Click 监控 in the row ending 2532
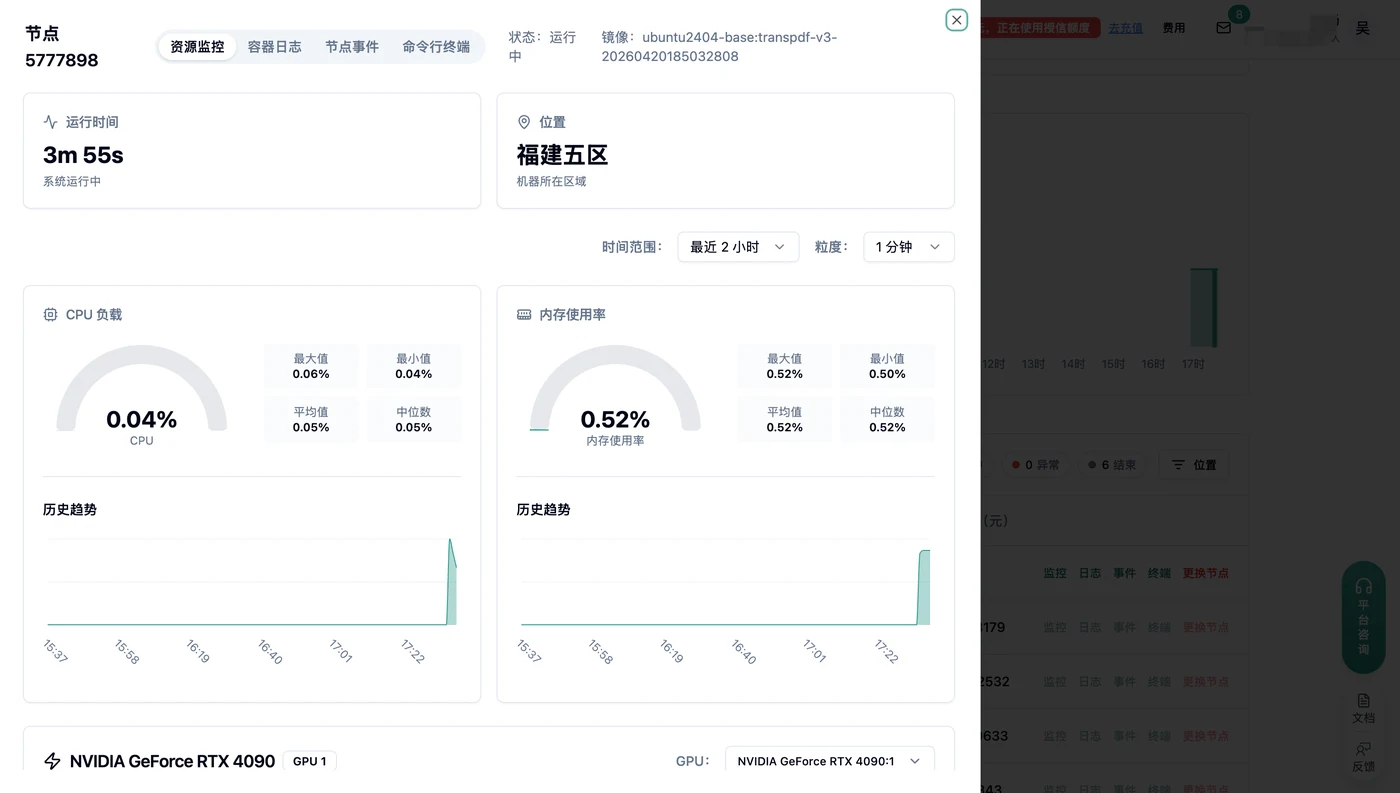The image size is (1400, 793). (x=1055, y=682)
